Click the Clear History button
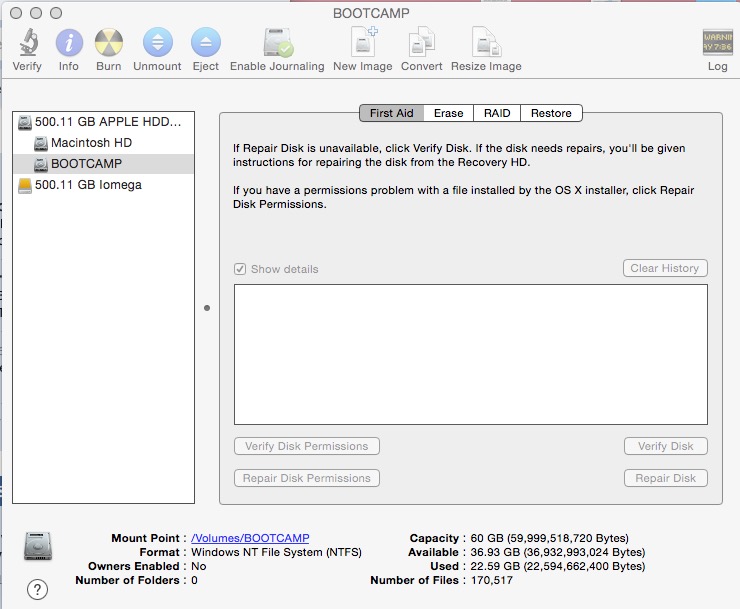 (665, 268)
